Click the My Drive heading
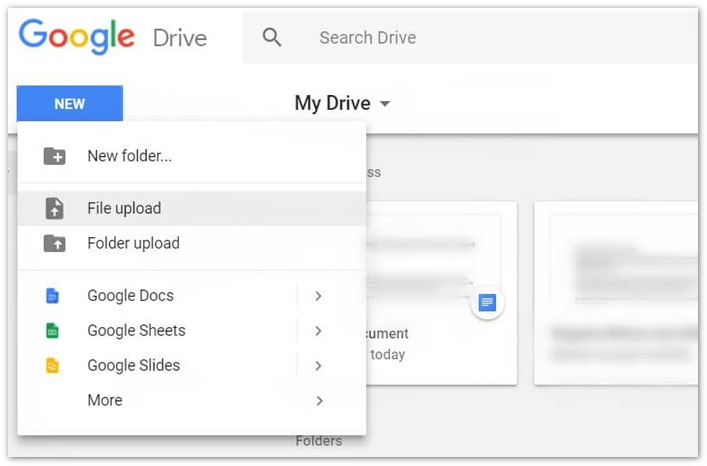 [x=333, y=103]
